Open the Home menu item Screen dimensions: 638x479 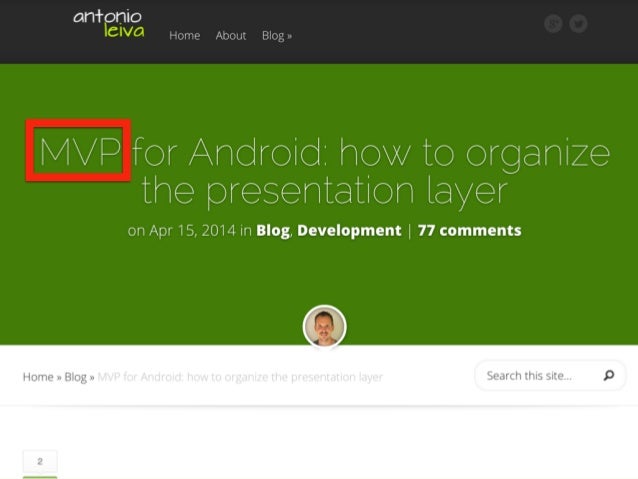[x=184, y=35]
